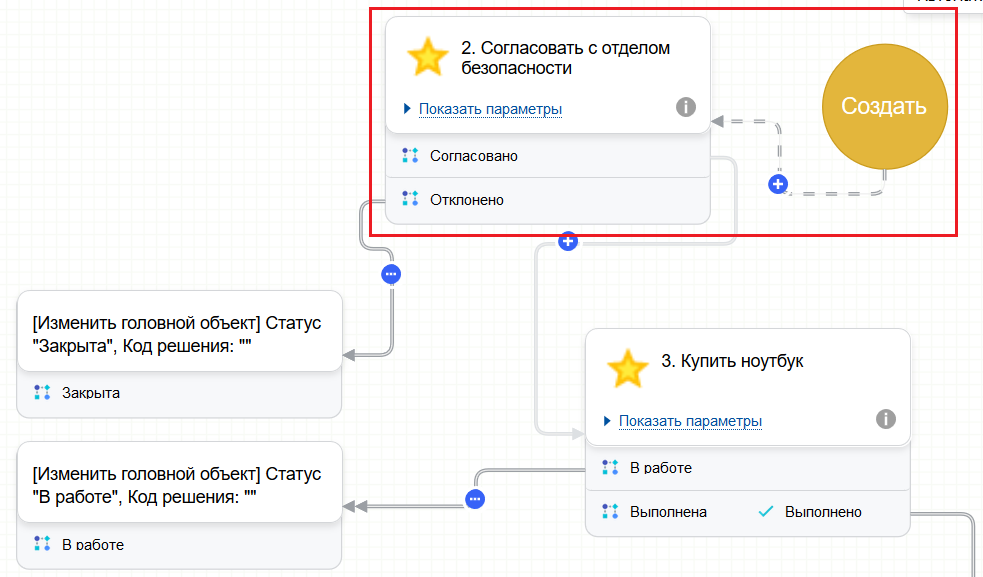Screen dimensions: 983x577
Task: Open info icon on 'Купить ноутбук' step
Action: 886,420
